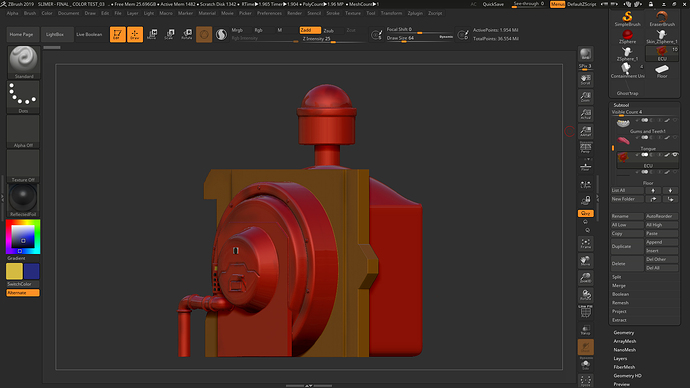Click the Gizmo 3D sphere icon
Image resolution: width=690 pixels, height=388 pixels.
click(x=204, y=34)
